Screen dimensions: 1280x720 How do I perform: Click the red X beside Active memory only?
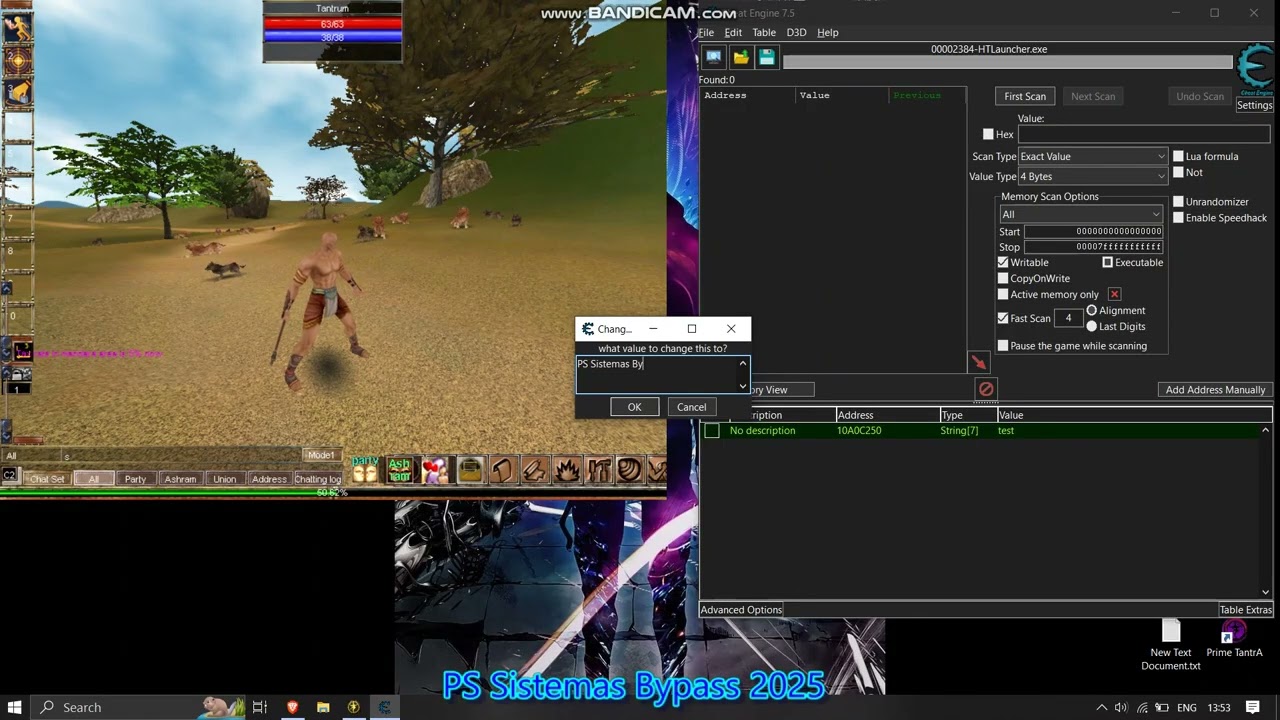click(1114, 294)
